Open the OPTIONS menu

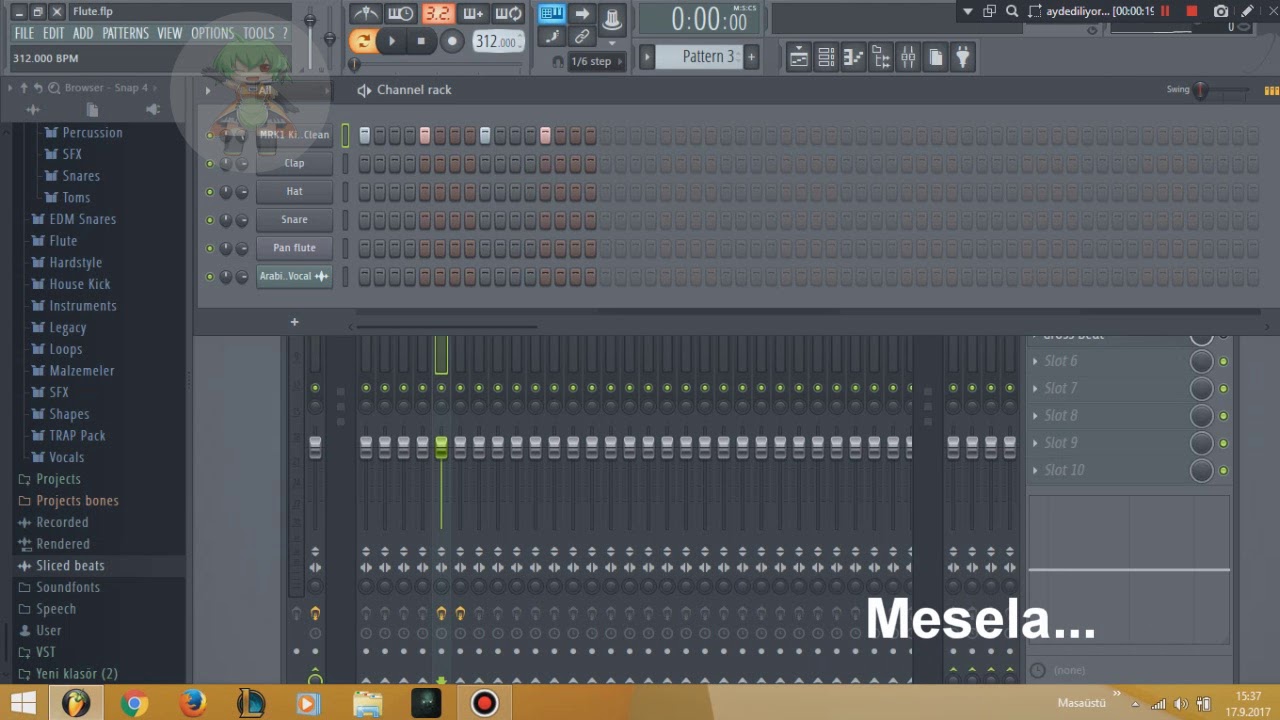click(212, 33)
